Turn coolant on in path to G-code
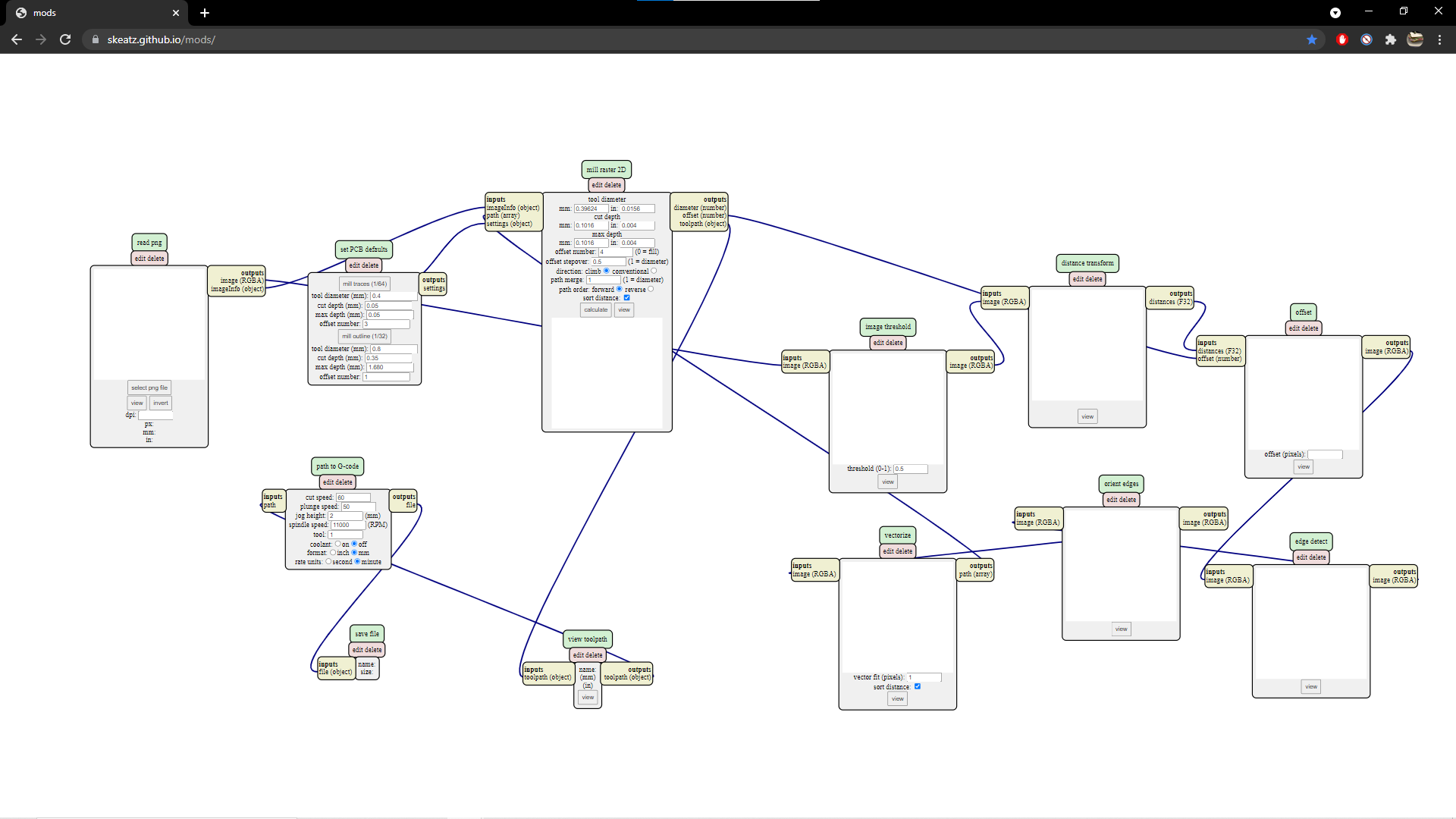This screenshot has width=1456, height=819. (337, 544)
